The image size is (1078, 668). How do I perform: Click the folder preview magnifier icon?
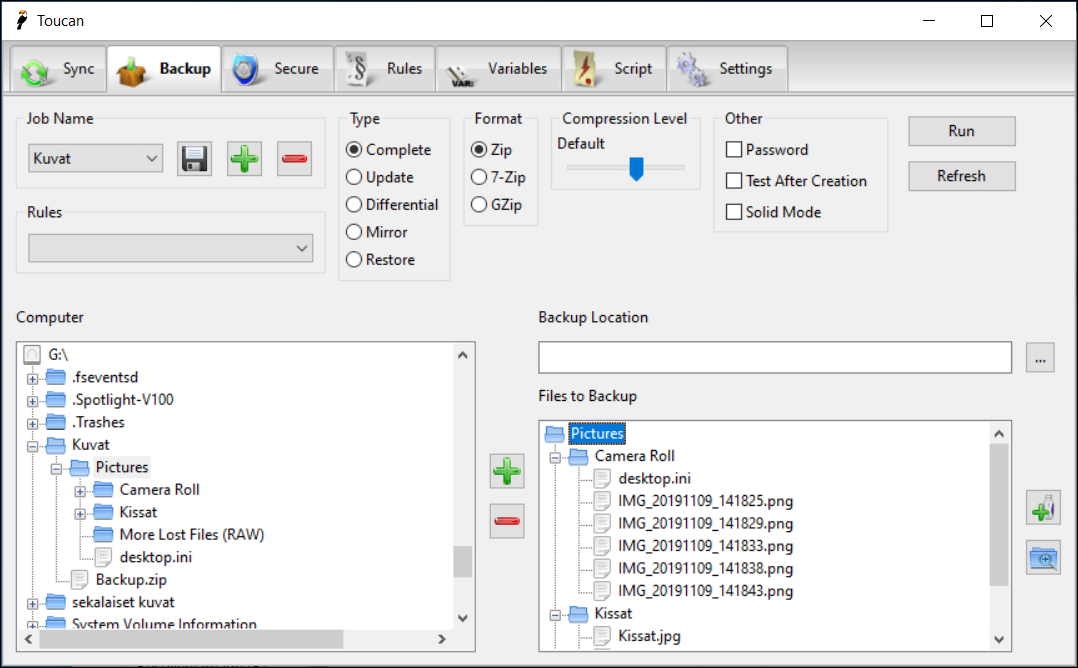pos(1043,558)
